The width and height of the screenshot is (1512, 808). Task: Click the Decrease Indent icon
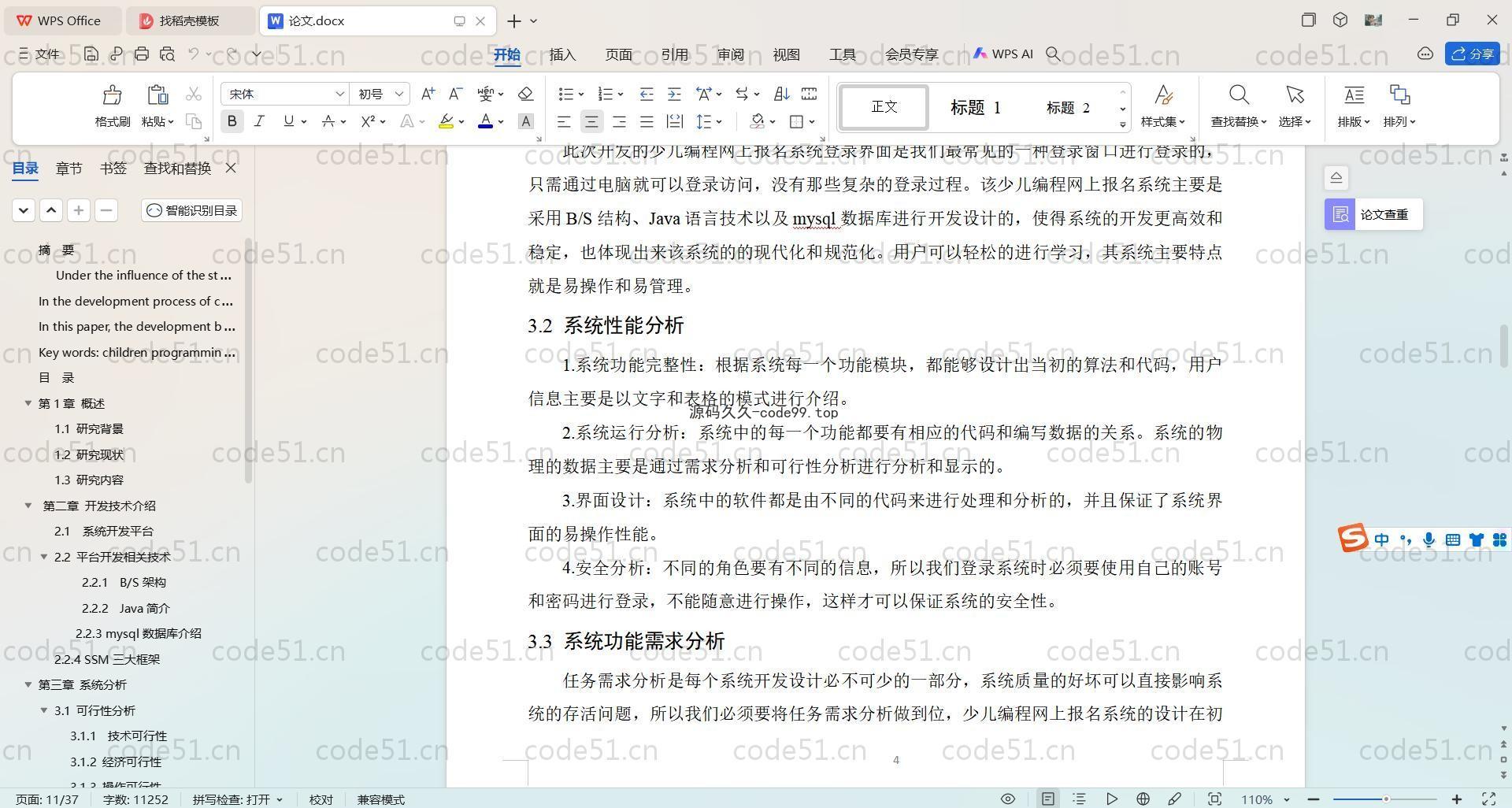[647, 94]
